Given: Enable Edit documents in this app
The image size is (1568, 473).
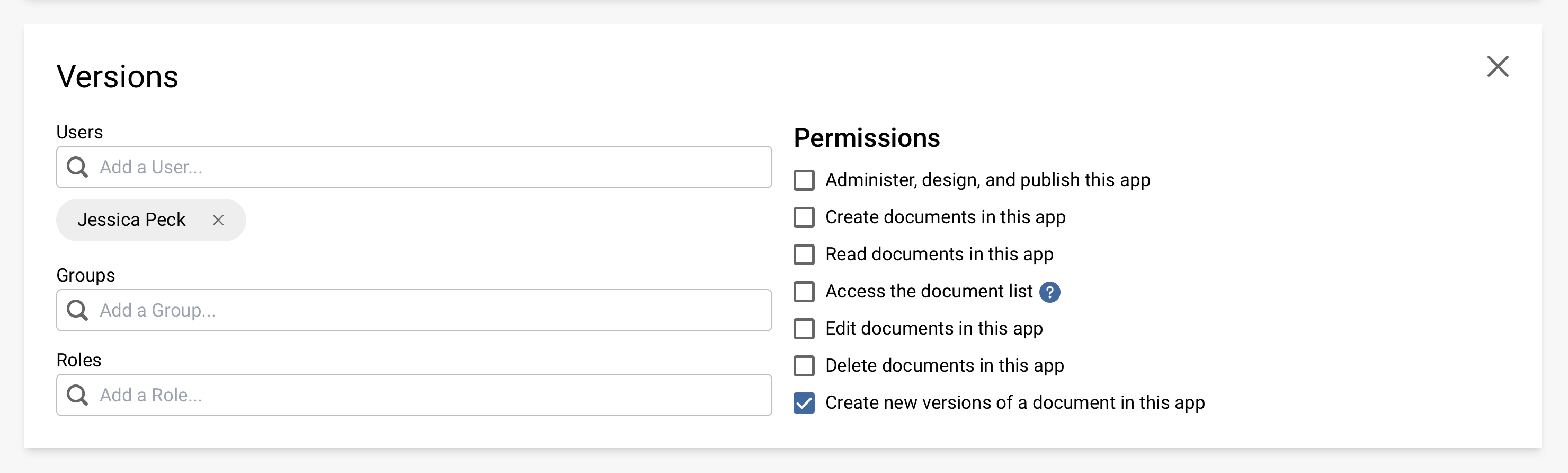Looking at the screenshot, I should [x=804, y=329].
